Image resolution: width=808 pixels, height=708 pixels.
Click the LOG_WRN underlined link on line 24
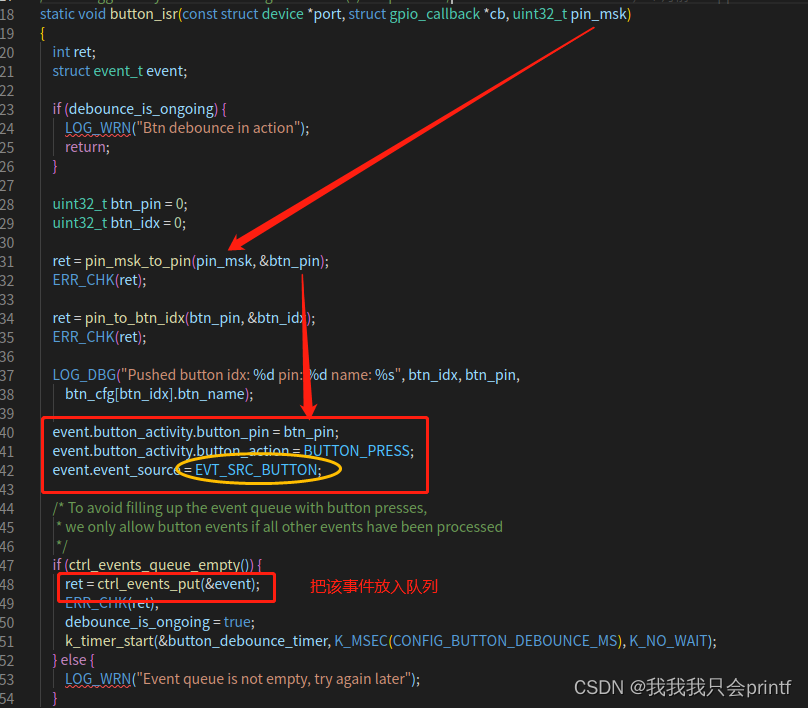point(97,127)
